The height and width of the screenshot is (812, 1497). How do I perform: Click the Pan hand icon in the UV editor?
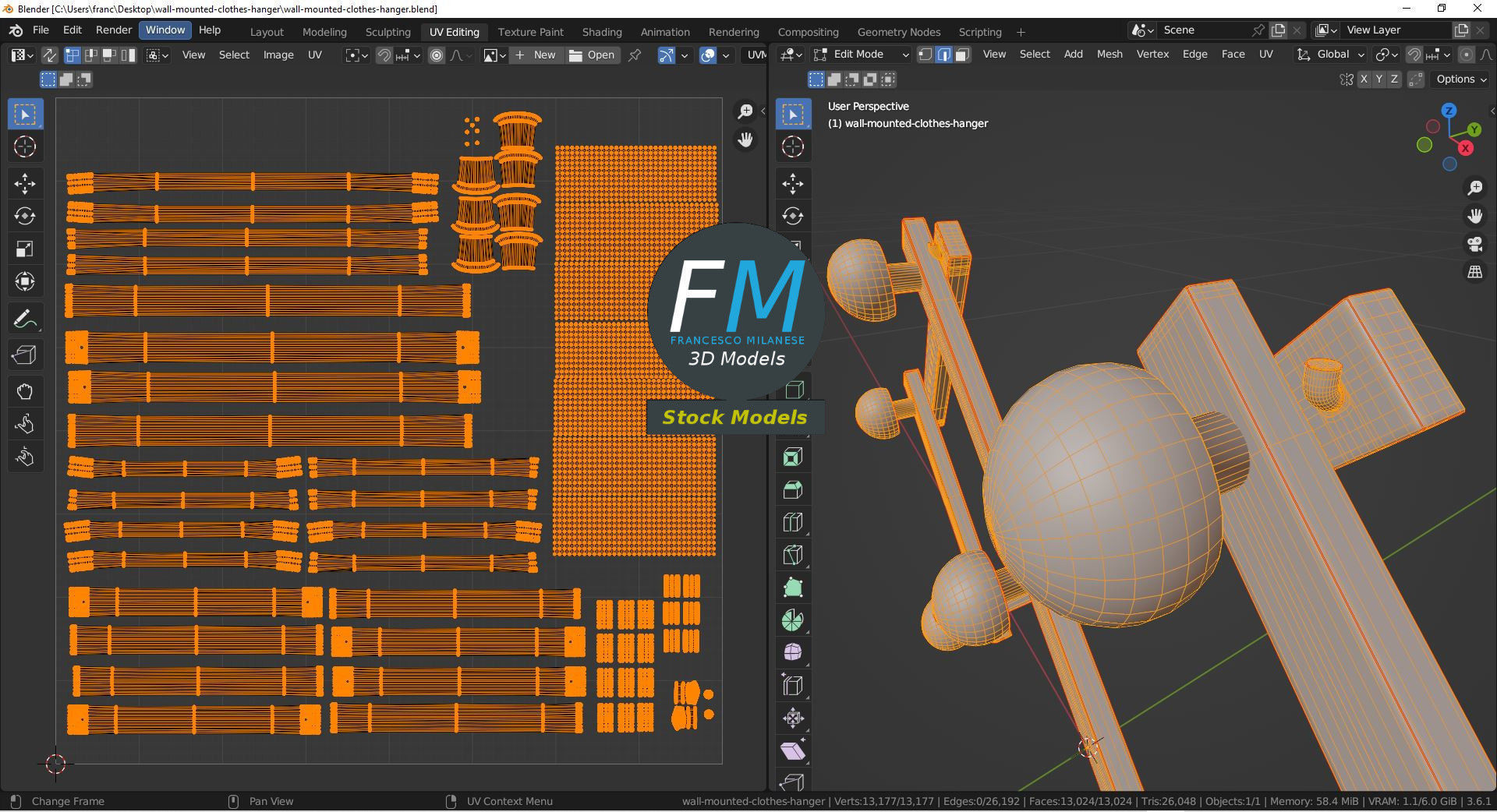coord(745,140)
